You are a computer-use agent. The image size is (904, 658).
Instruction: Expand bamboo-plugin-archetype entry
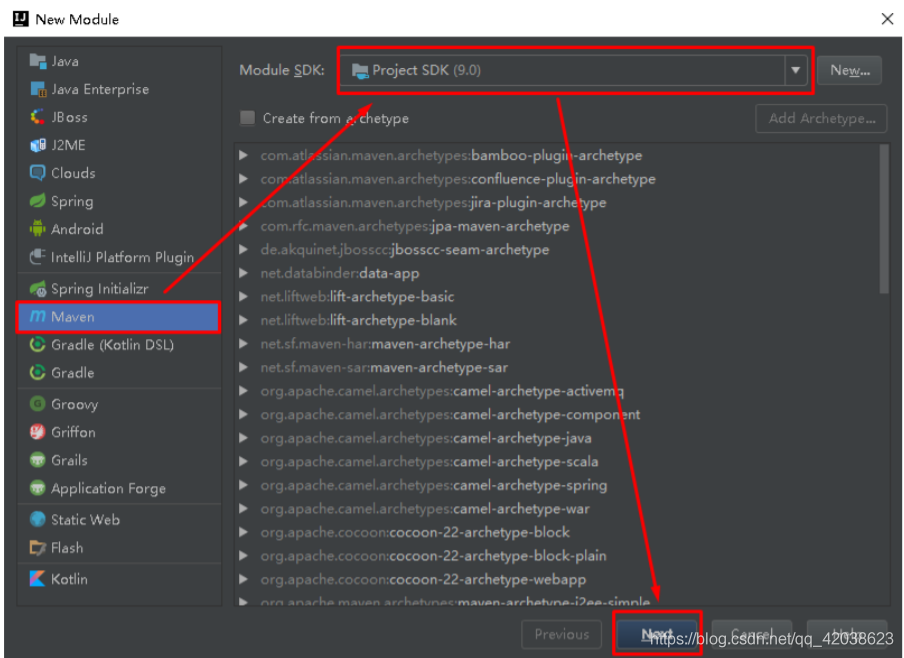point(244,156)
